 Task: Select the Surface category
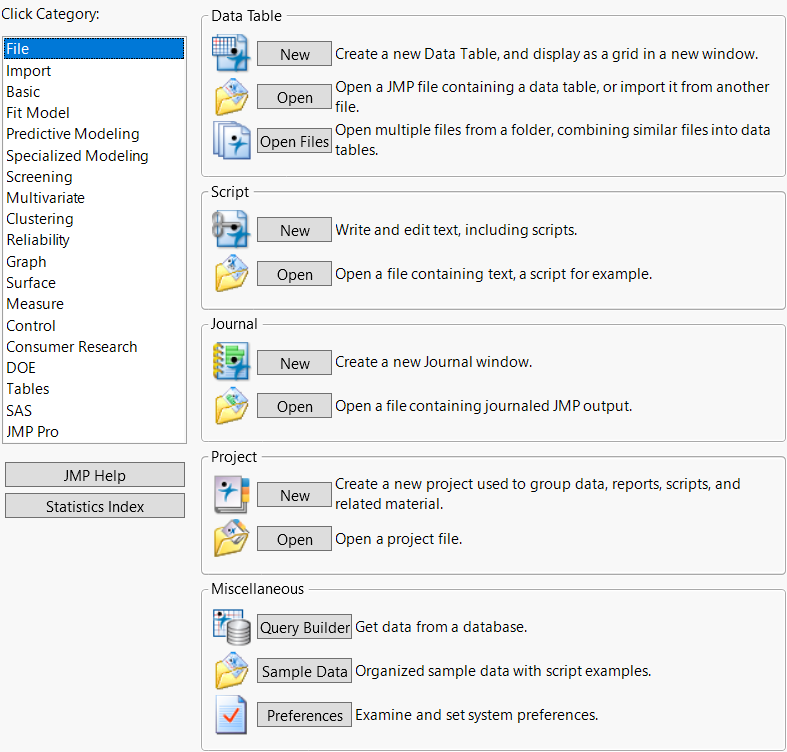click(94, 282)
